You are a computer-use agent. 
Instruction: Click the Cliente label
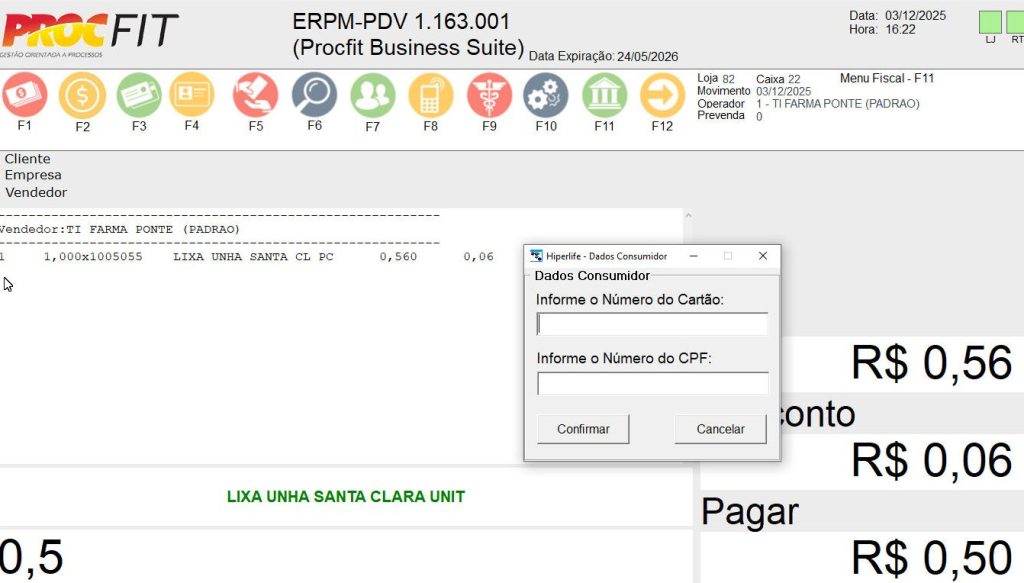(x=27, y=159)
